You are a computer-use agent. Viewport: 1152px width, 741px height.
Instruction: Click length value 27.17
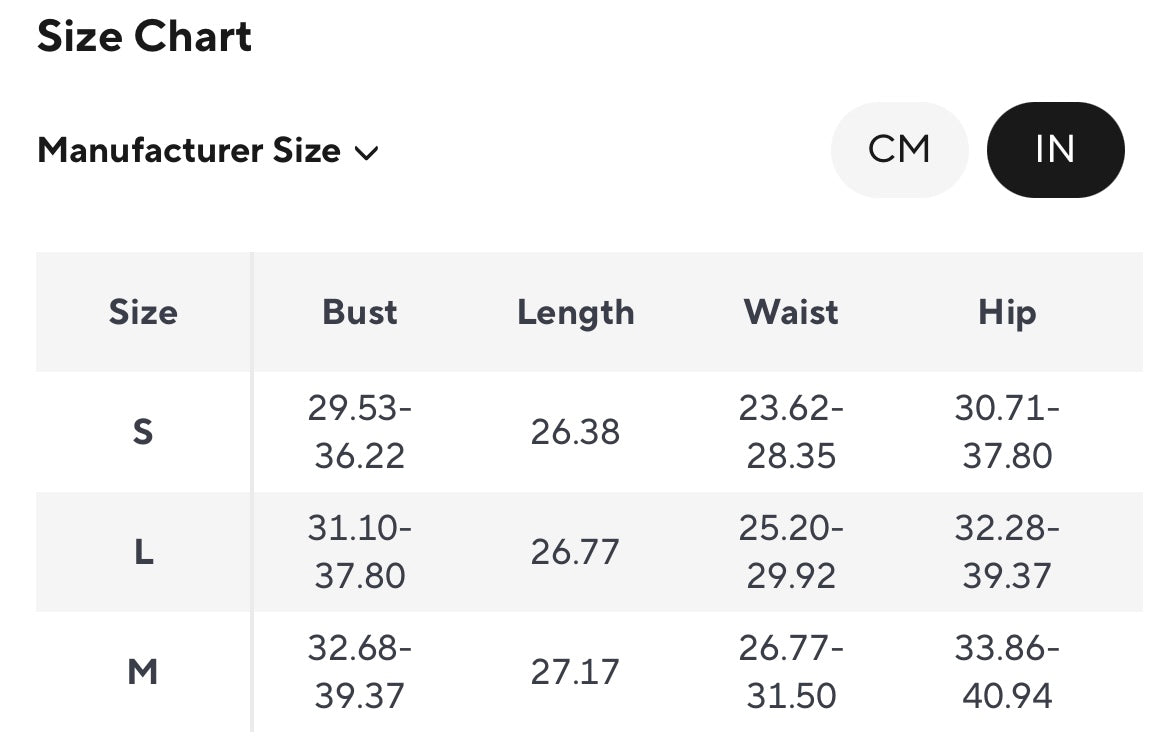click(x=575, y=672)
